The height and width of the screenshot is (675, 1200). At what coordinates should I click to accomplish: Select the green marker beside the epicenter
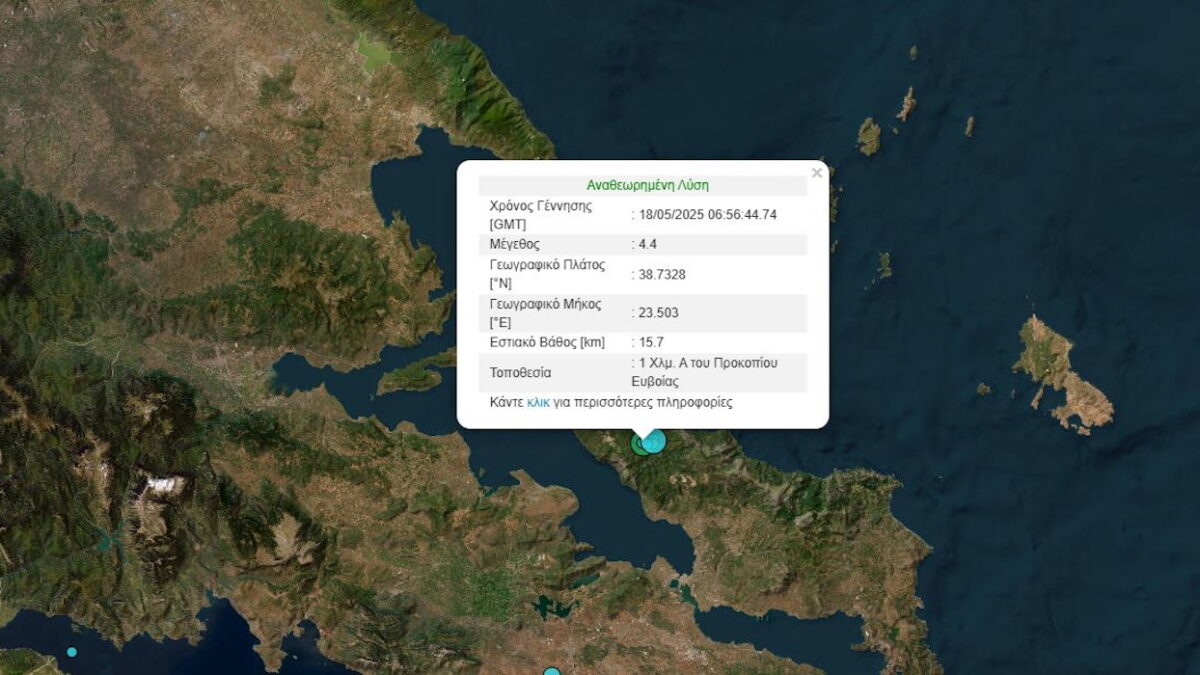pyautogui.click(x=639, y=444)
